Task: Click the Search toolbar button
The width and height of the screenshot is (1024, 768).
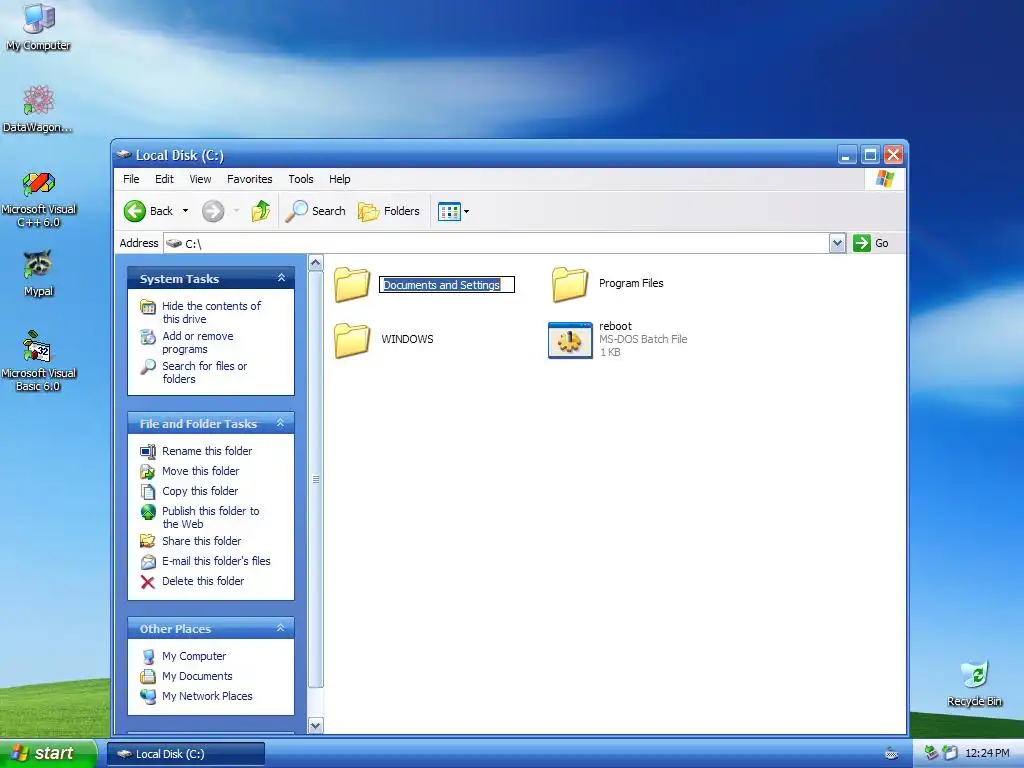Action: (315, 211)
